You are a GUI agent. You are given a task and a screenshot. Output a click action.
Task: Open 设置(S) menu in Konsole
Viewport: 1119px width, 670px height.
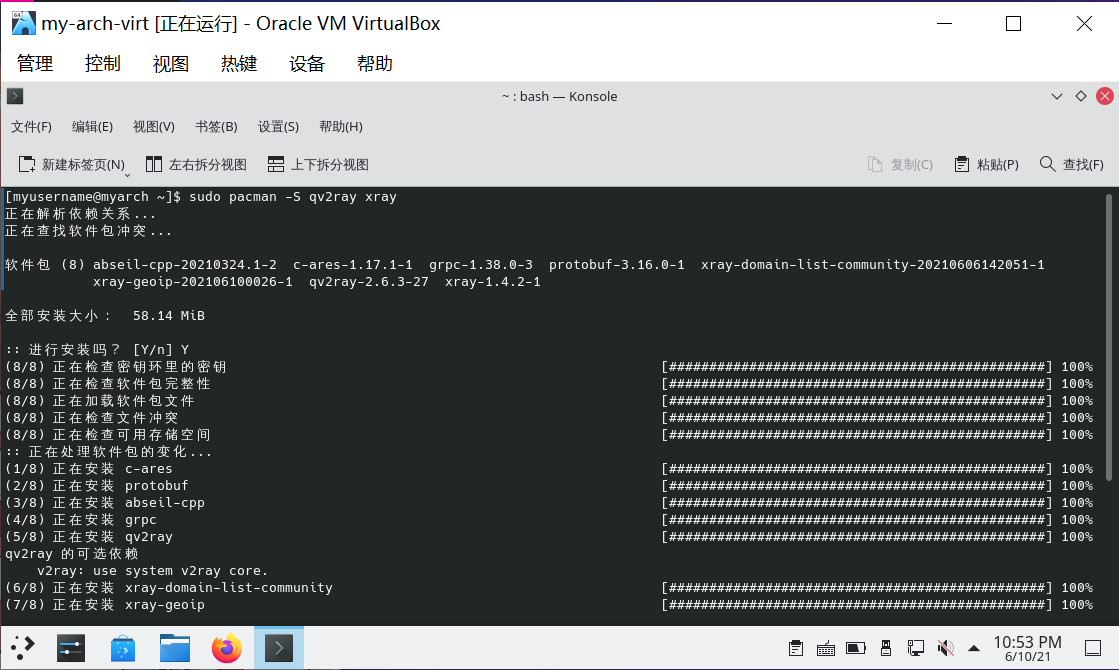click(x=278, y=127)
